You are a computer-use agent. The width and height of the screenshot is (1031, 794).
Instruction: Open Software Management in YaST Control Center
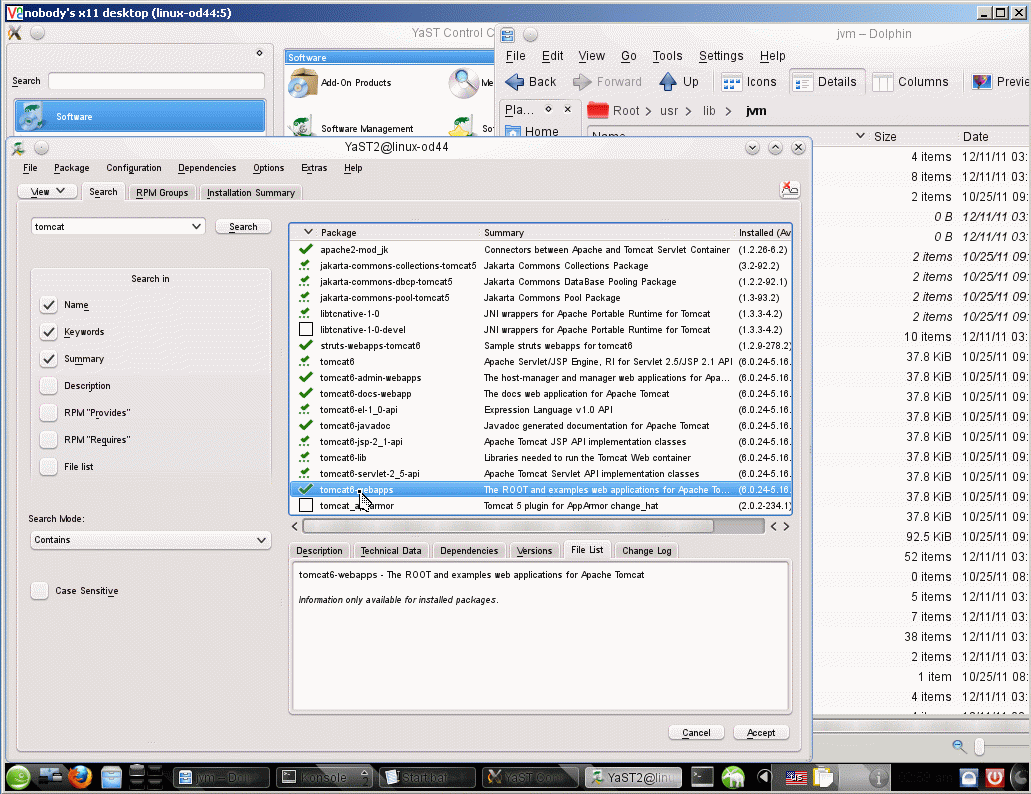(352, 128)
